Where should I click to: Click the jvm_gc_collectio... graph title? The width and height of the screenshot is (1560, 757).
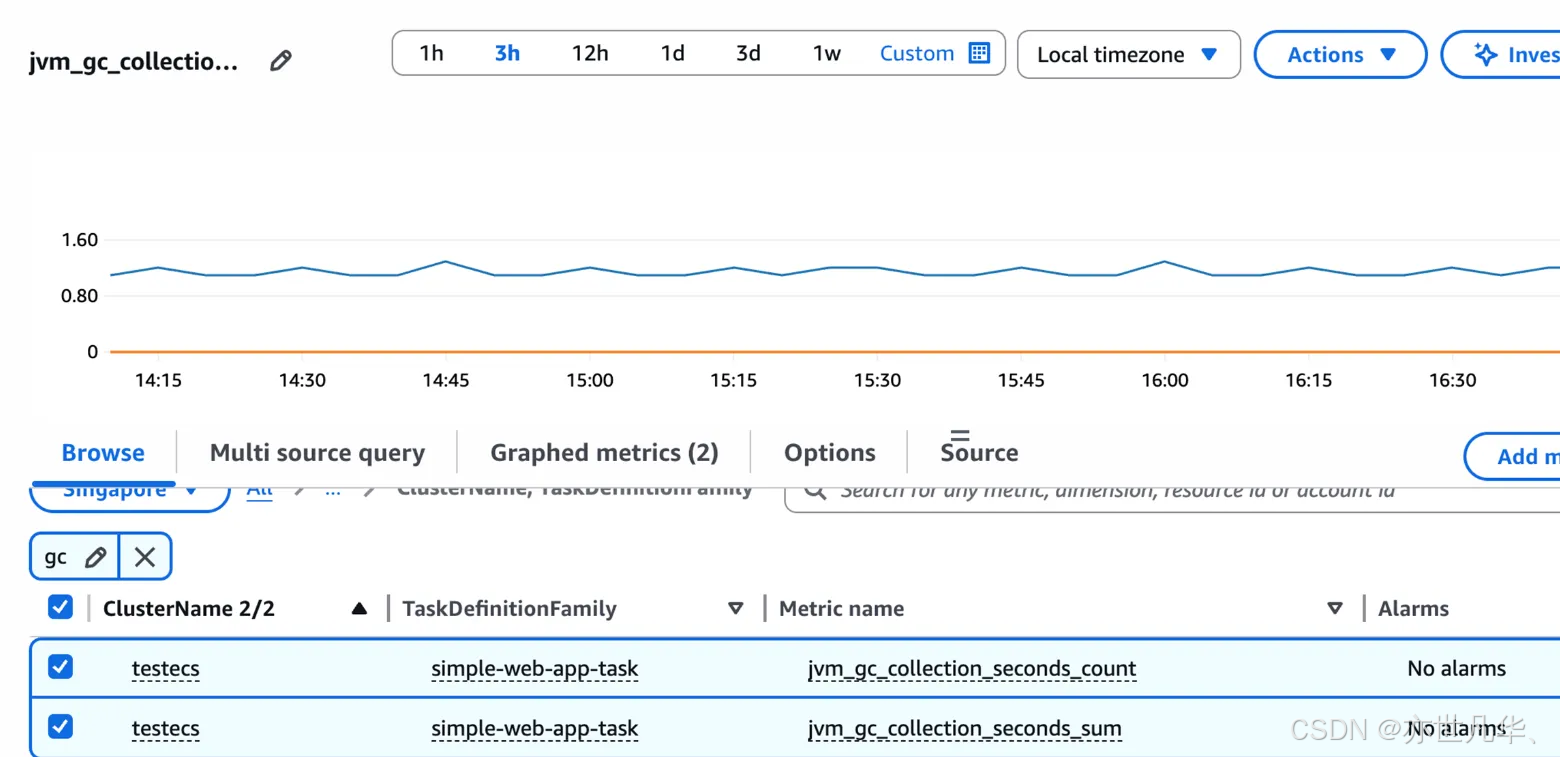tap(134, 63)
